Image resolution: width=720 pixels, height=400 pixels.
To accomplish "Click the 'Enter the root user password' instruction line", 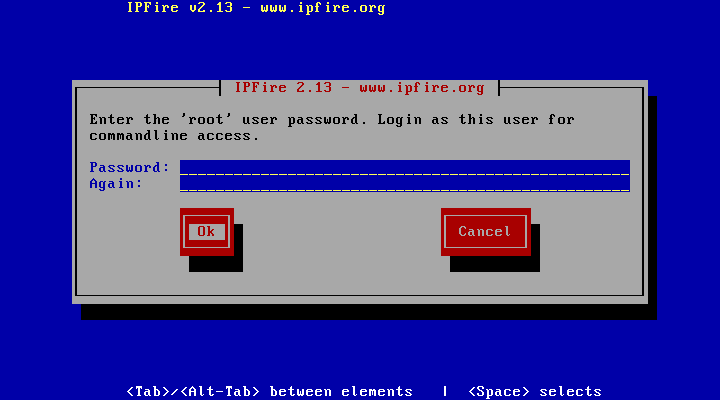I will pyautogui.click(x=332, y=119).
